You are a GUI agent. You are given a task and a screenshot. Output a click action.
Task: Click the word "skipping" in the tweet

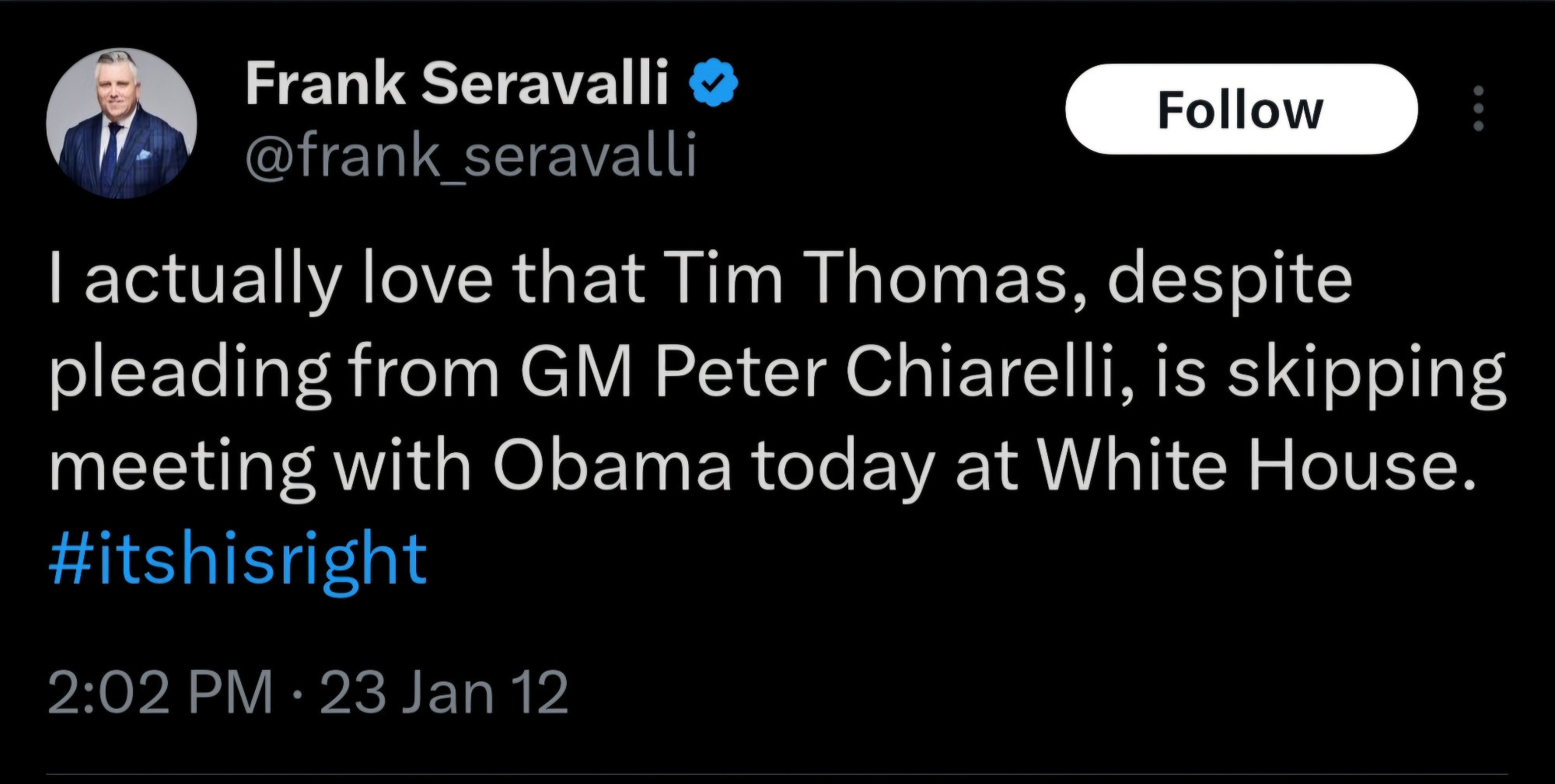point(1366,375)
